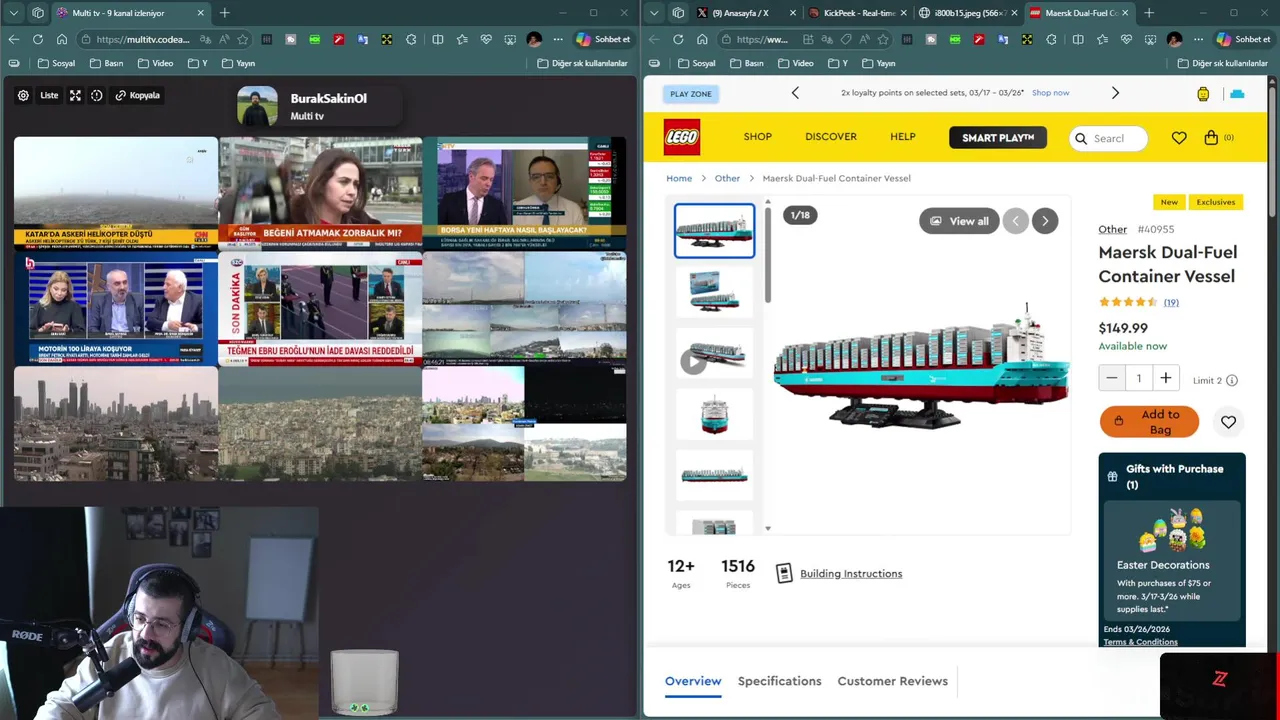Viewport: 1280px width, 720px height.
Task: Go to Home breadcrumb link
Action: (x=679, y=178)
